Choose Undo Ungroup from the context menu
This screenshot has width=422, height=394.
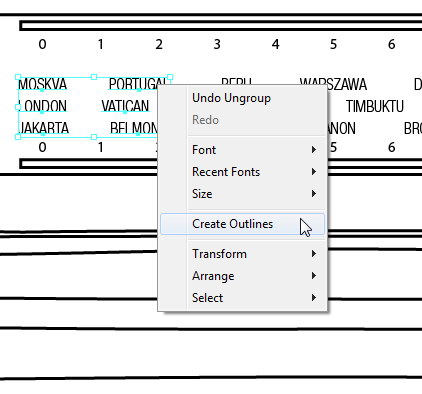(x=242, y=98)
